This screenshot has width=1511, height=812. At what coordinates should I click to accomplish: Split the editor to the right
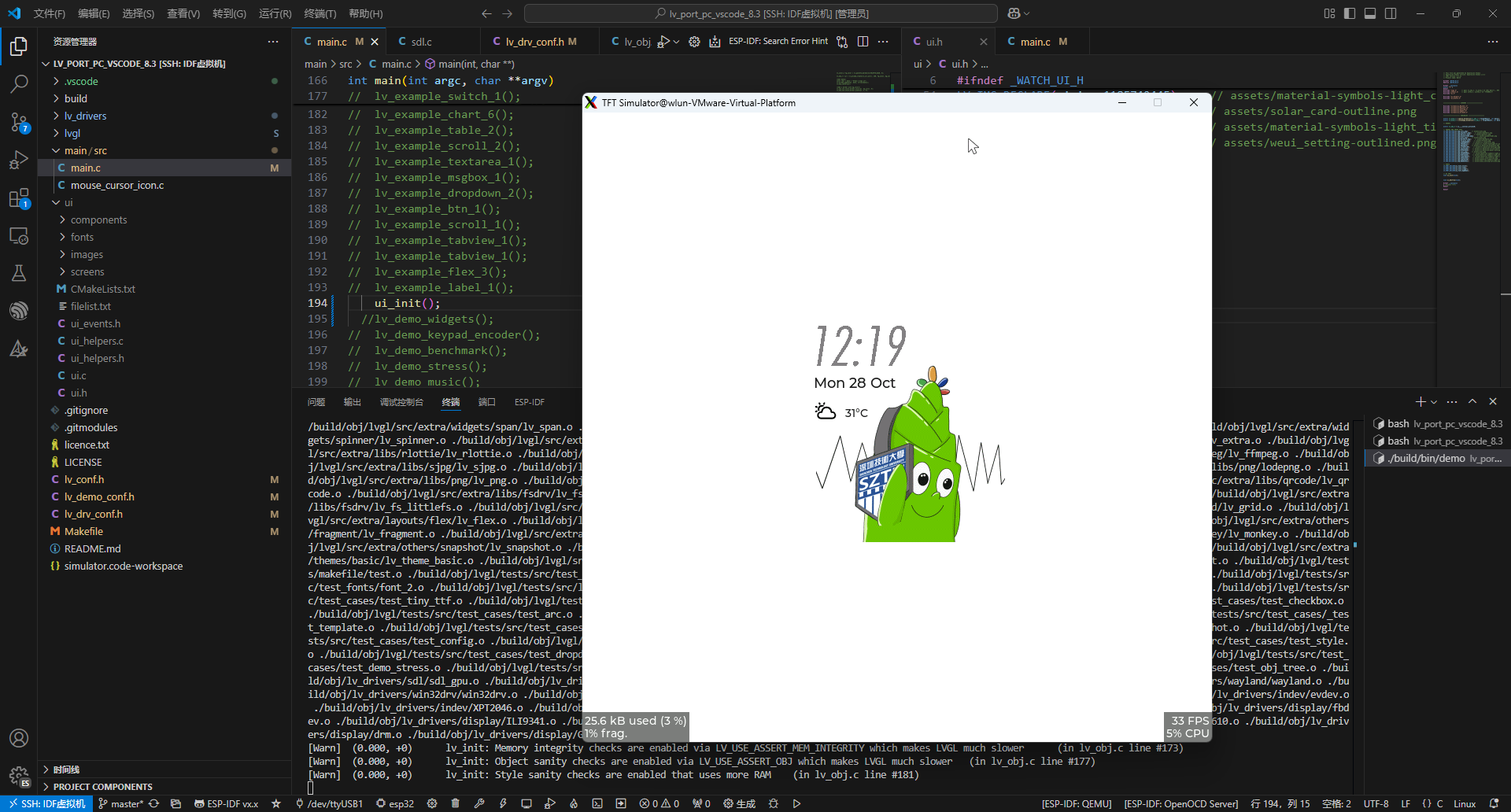[863, 42]
